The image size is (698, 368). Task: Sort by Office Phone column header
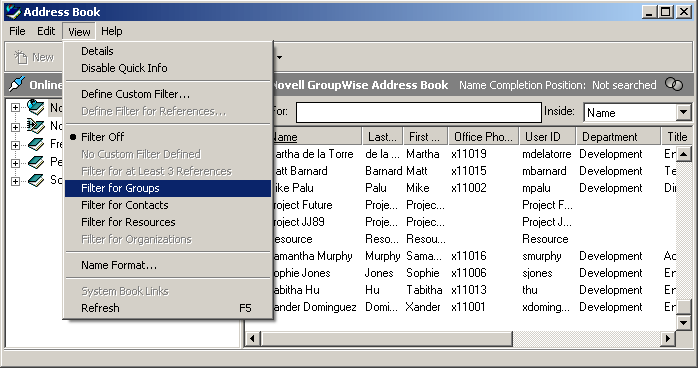point(483,137)
